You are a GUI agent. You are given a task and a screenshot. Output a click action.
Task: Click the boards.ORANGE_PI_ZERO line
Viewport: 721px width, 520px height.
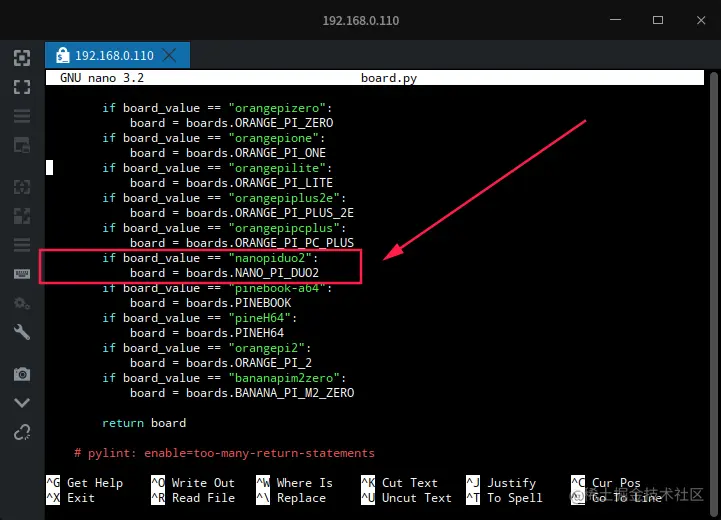(x=232, y=123)
